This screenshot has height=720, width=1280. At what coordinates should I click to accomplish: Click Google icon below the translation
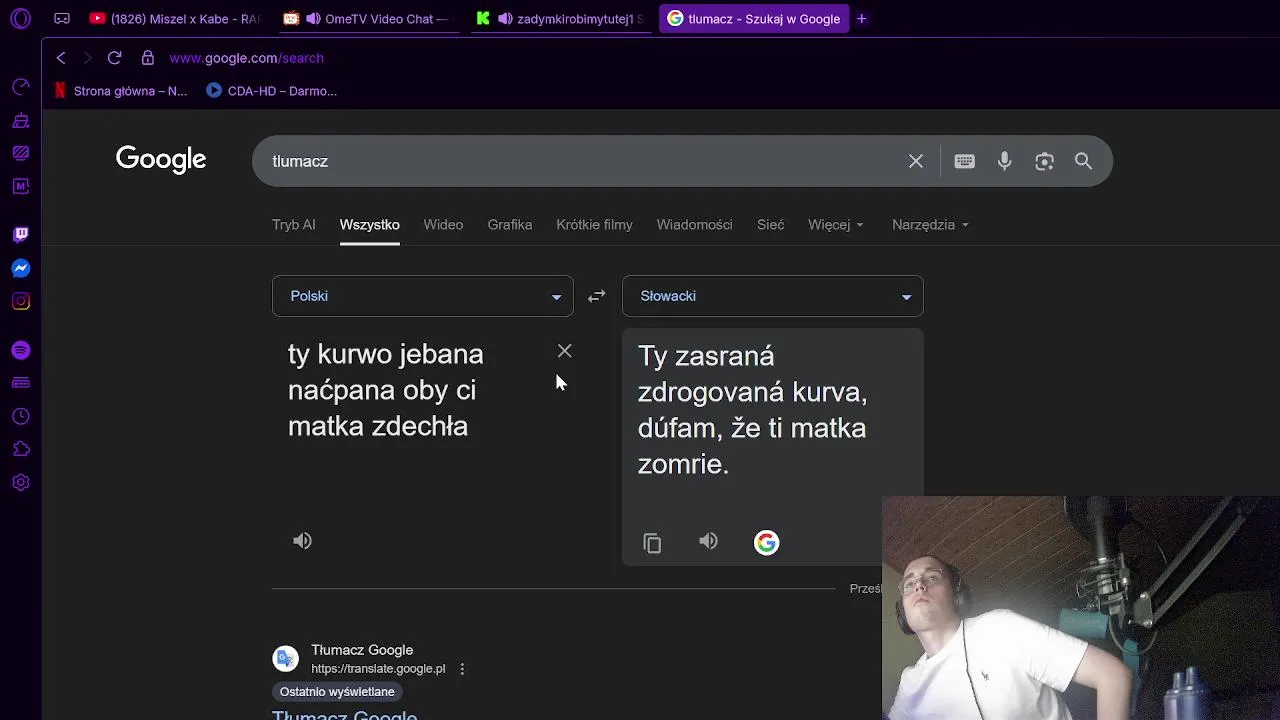[766, 542]
